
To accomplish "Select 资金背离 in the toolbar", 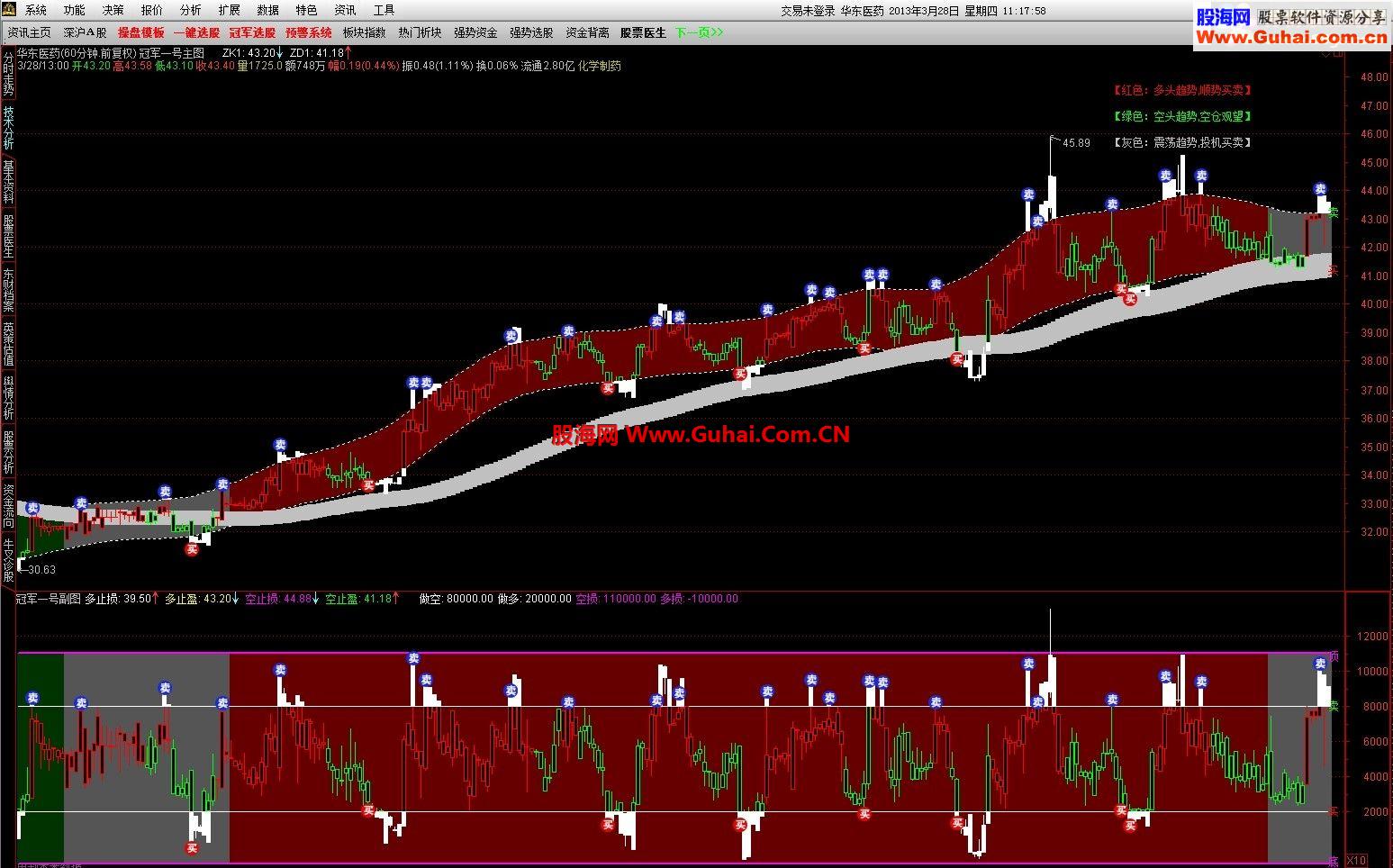I will click(587, 32).
